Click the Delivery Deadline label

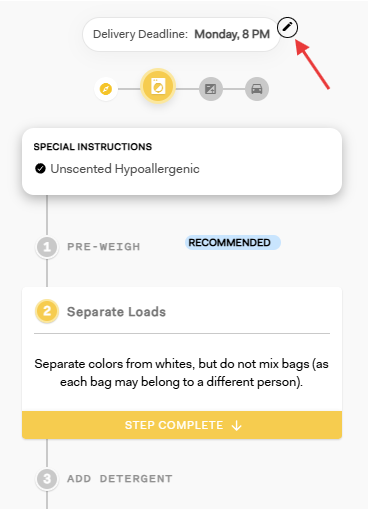[x=140, y=34]
